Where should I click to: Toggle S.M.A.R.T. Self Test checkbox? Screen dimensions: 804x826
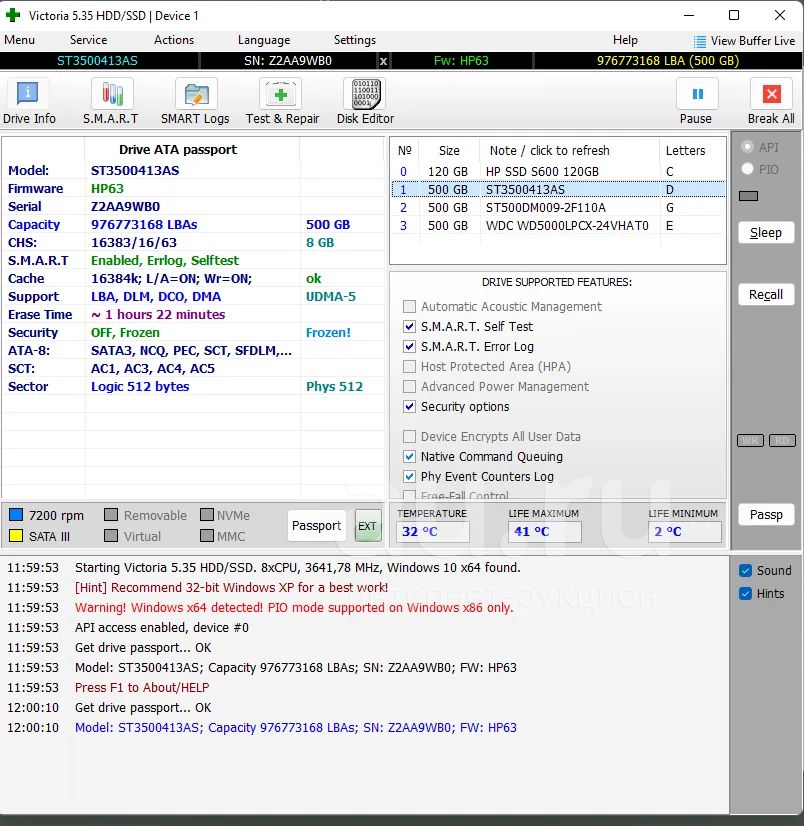click(409, 327)
